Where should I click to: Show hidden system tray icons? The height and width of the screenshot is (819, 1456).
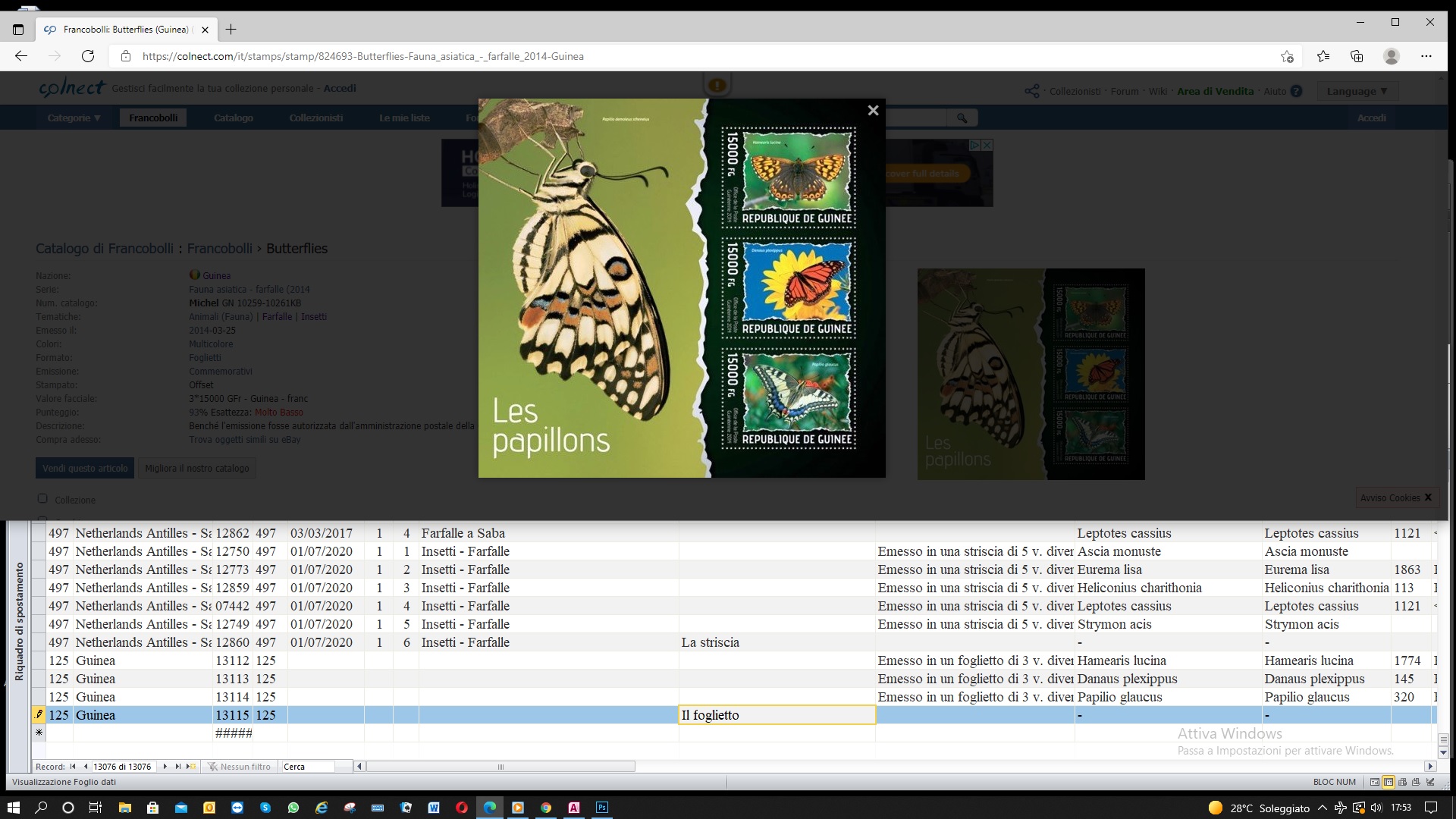pyautogui.click(x=1322, y=808)
